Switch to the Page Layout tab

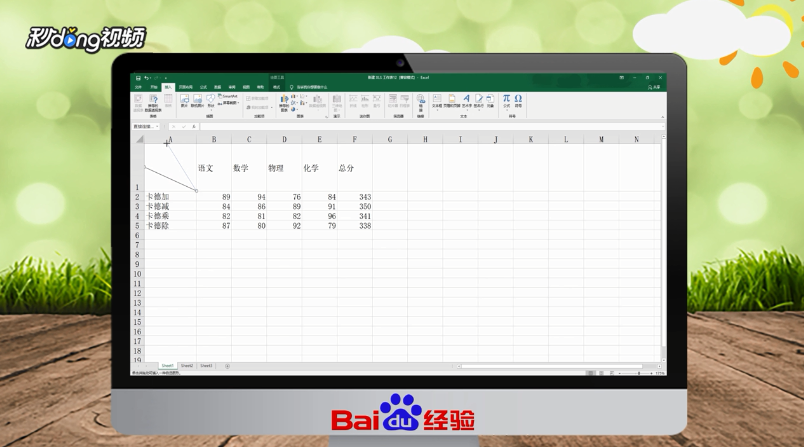click(x=186, y=87)
